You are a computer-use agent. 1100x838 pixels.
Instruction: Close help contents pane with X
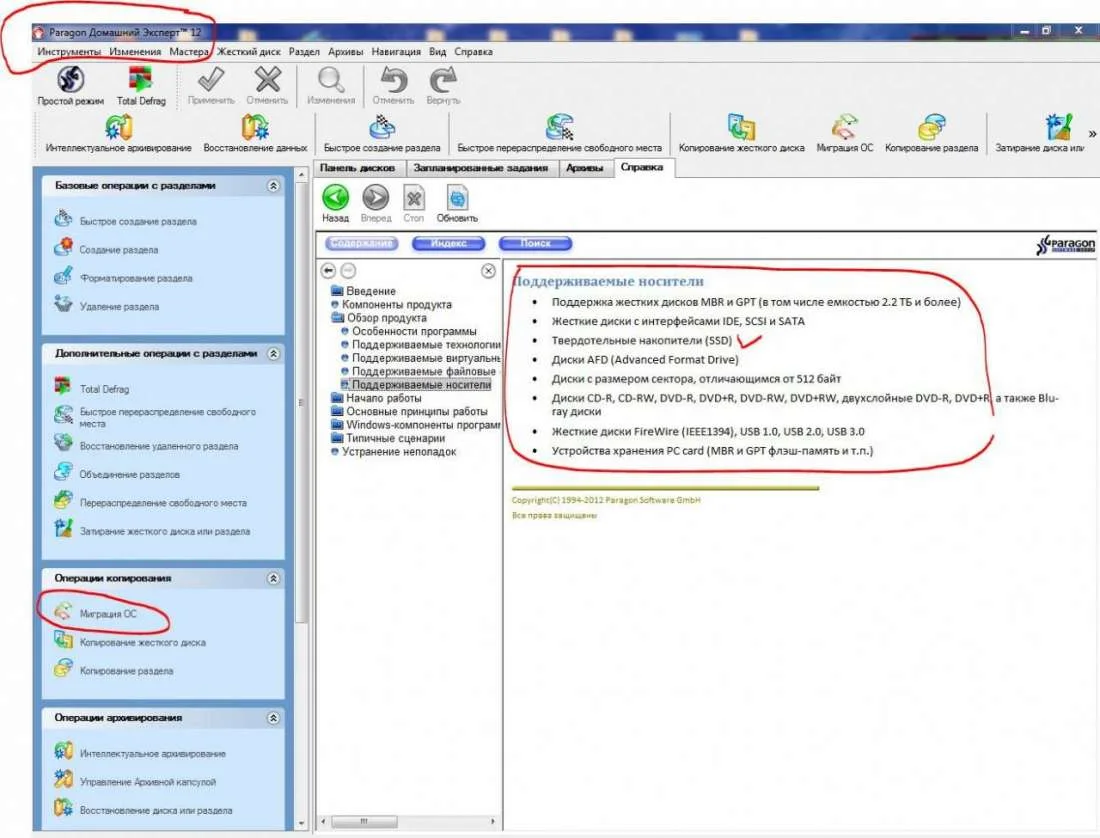click(488, 271)
